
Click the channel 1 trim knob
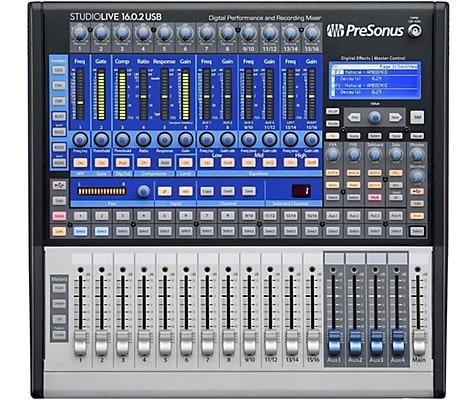pos(80,33)
